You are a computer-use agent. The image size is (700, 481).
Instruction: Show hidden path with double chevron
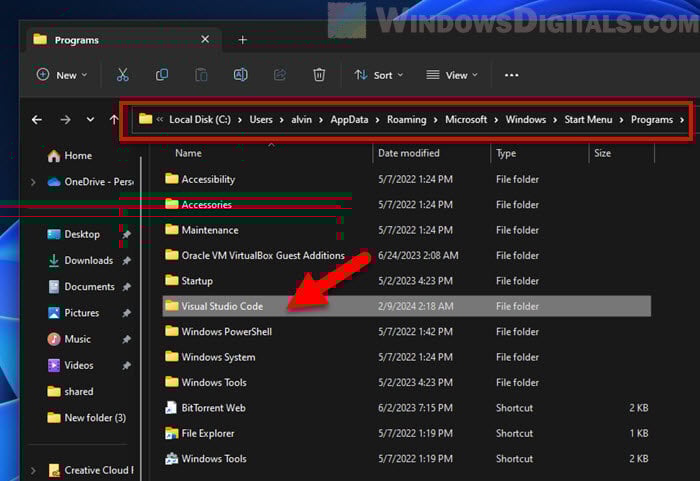[160, 119]
